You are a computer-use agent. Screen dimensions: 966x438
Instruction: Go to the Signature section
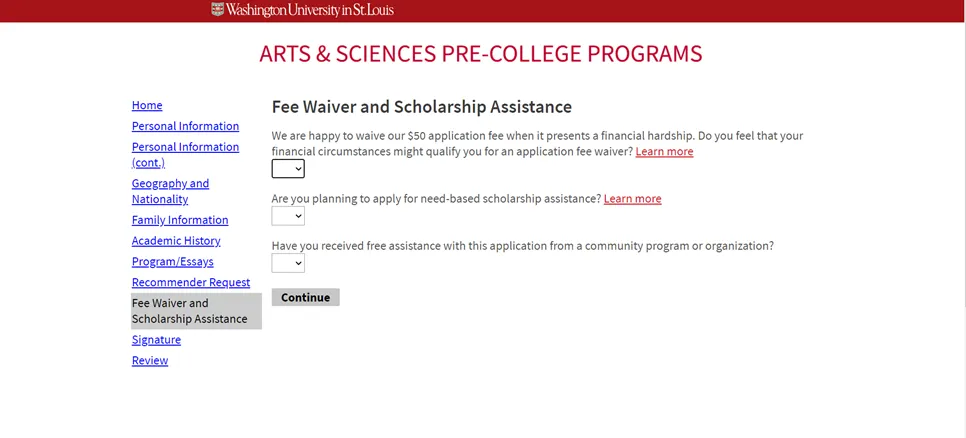tap(156, 341)
